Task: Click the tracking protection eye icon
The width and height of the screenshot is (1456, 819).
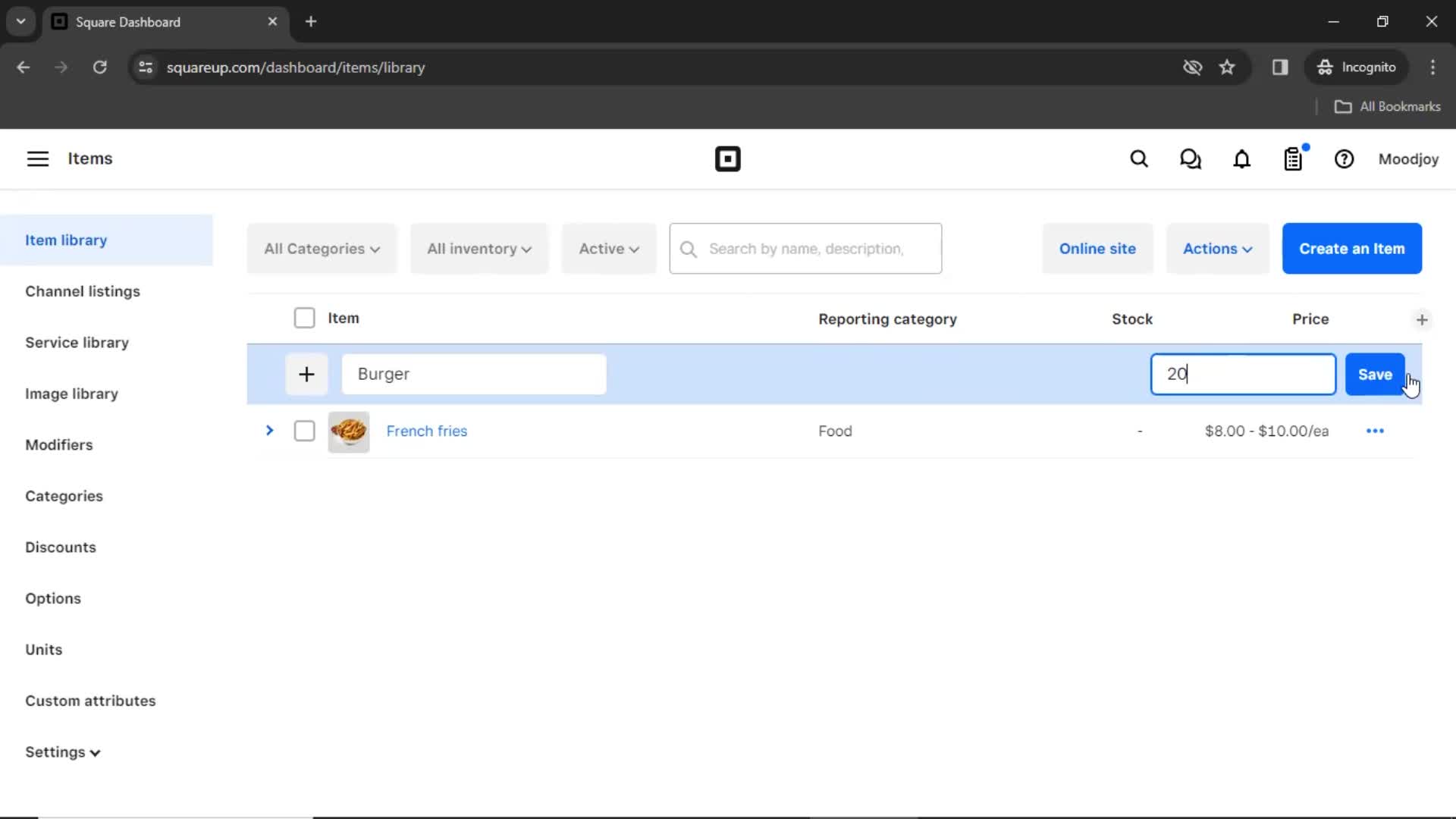Action: [x=1192, y=67]
